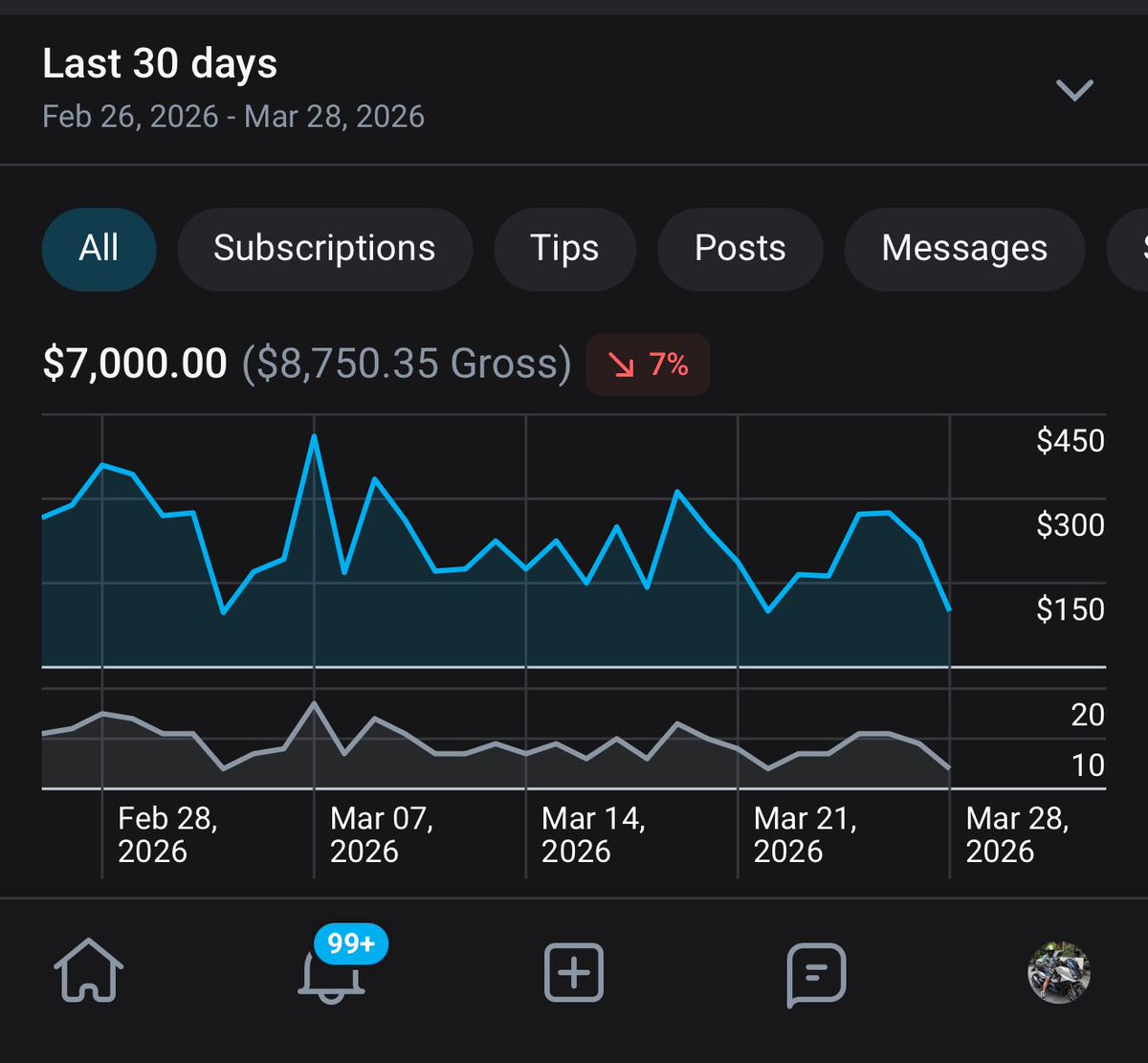Viewport: 1148px width, 1063px height.
Task: Click the $7,000.00 net earnings total
Action: 134,364
